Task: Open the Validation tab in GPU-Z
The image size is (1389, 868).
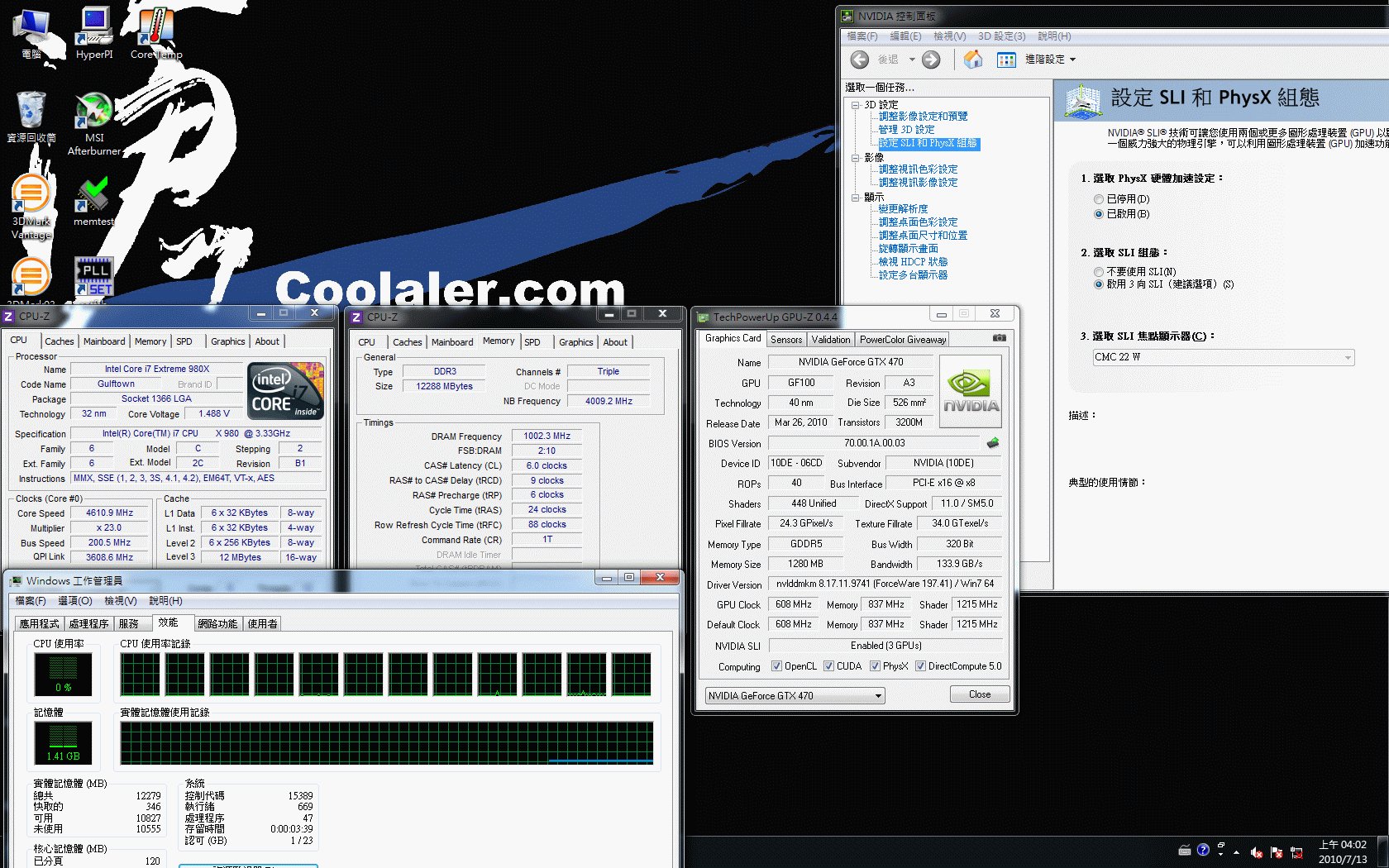Action: [x=830, y=340]
